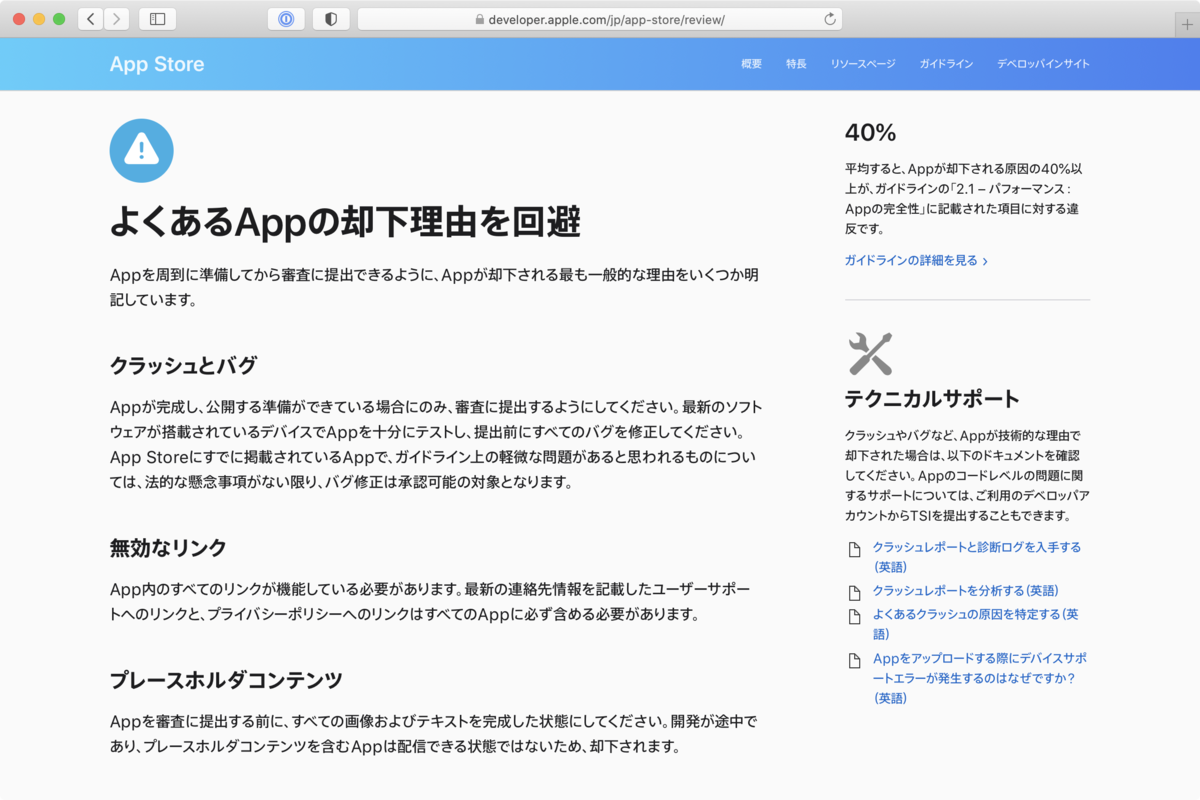Click the privacy shield toolbar icon
The image size is (1200, 800).
(331, 18)
